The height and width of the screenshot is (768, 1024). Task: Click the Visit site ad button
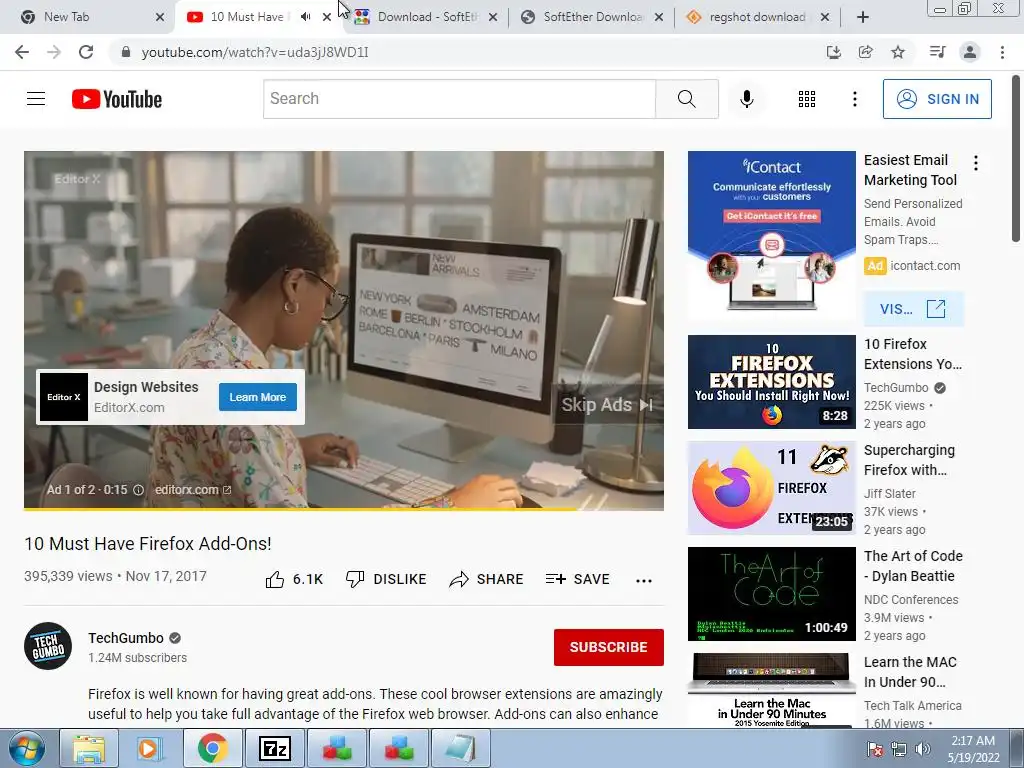pyautogui.click(x=913, y=309)
